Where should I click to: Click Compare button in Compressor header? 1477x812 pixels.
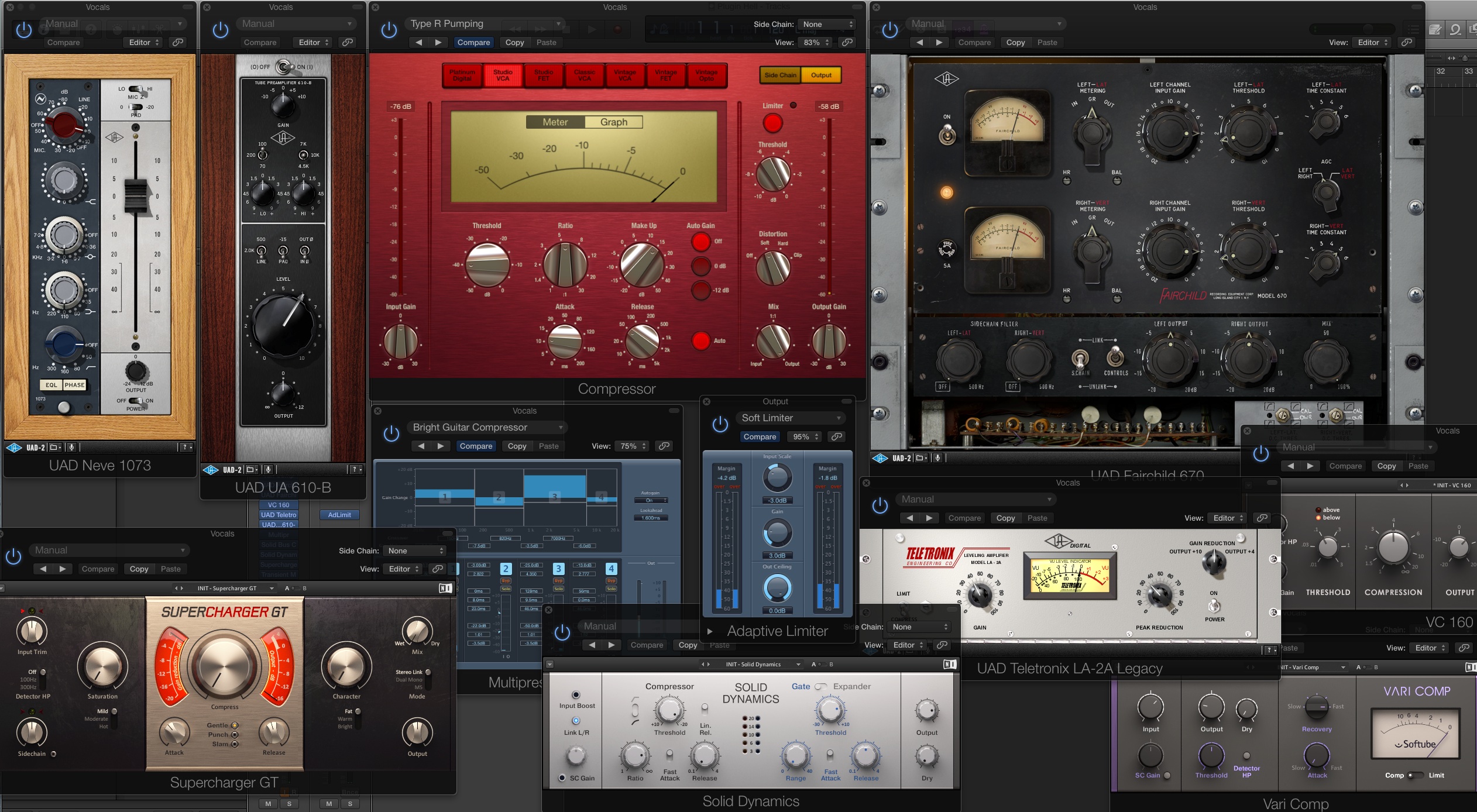click(x=473, y=42)
